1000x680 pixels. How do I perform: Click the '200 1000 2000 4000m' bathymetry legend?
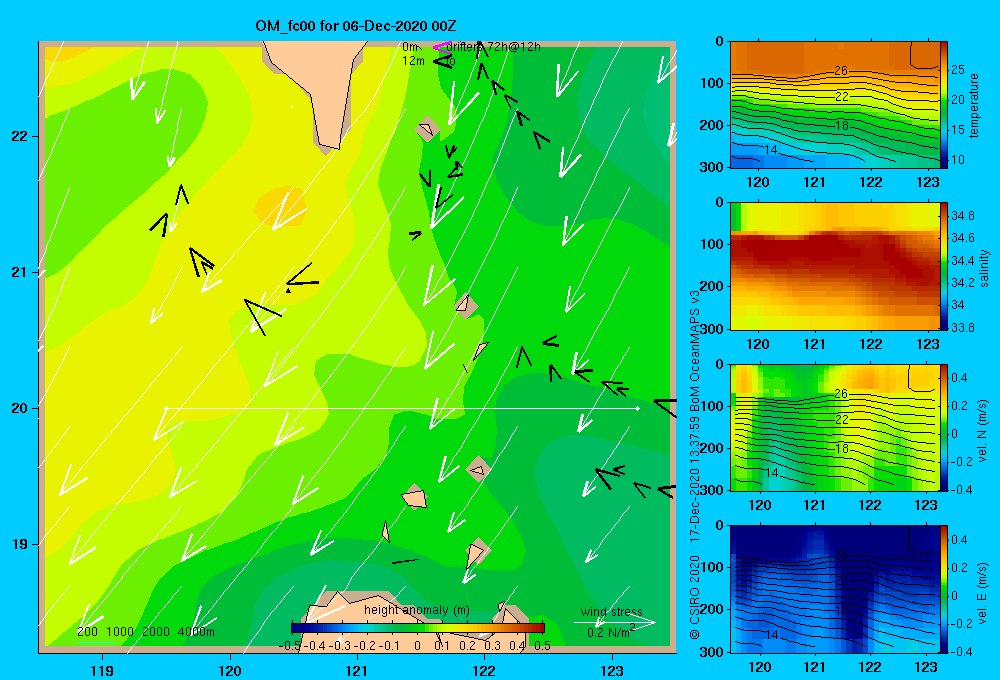(x=145, y=632)
